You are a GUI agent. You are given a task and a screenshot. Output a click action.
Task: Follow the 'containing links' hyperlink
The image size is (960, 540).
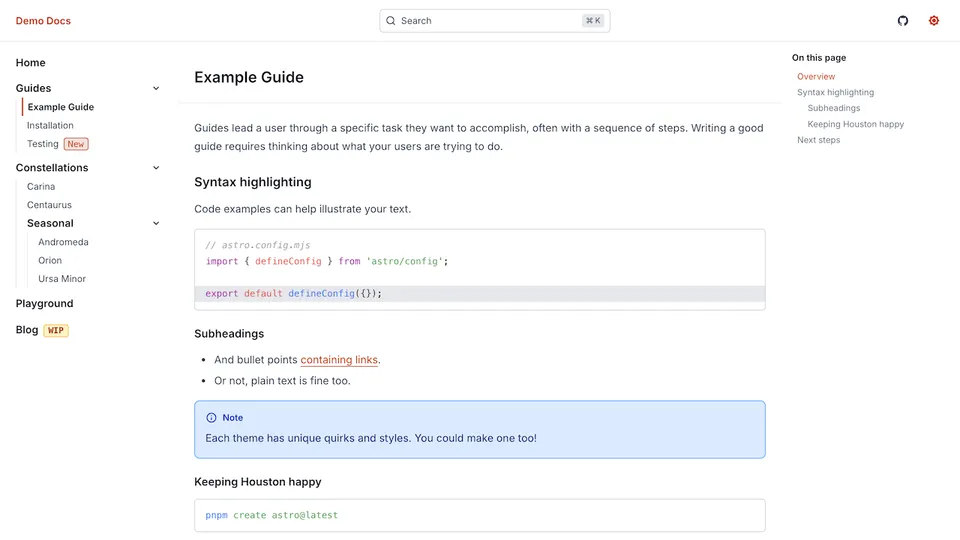(x=339, y=360)
